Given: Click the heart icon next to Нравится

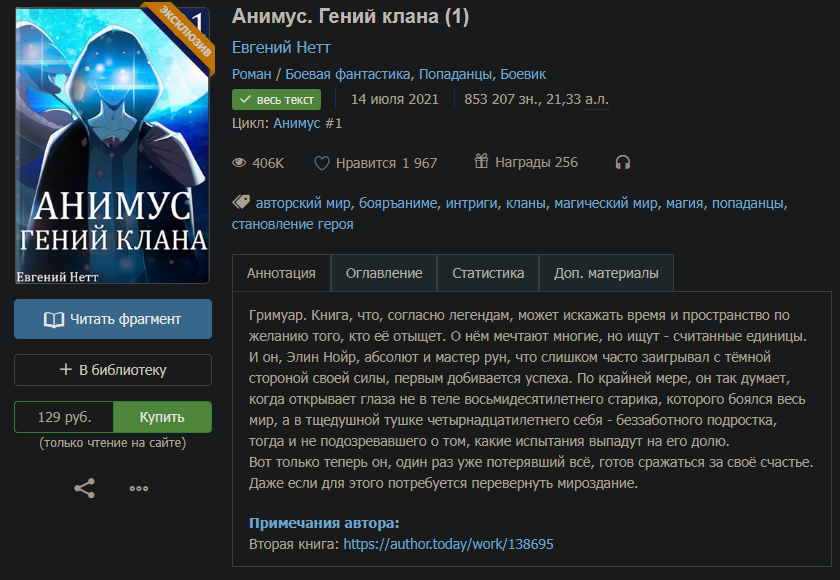Looking at the screenshot, I should 321,163.
